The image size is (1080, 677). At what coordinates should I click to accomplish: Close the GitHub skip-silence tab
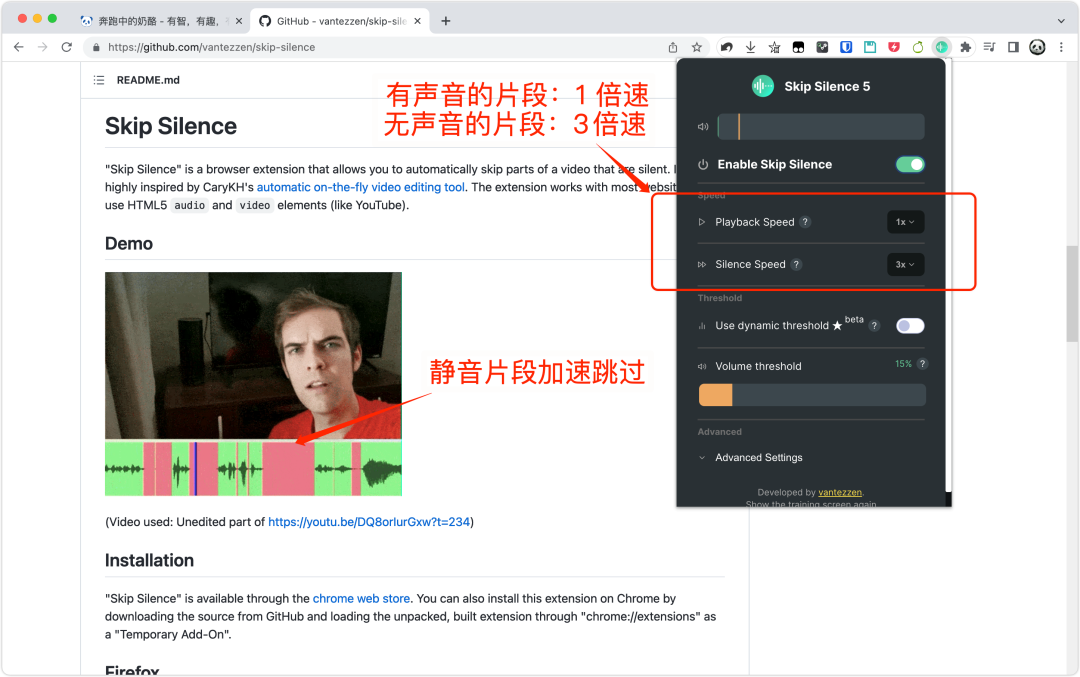(x=417, y=21)
